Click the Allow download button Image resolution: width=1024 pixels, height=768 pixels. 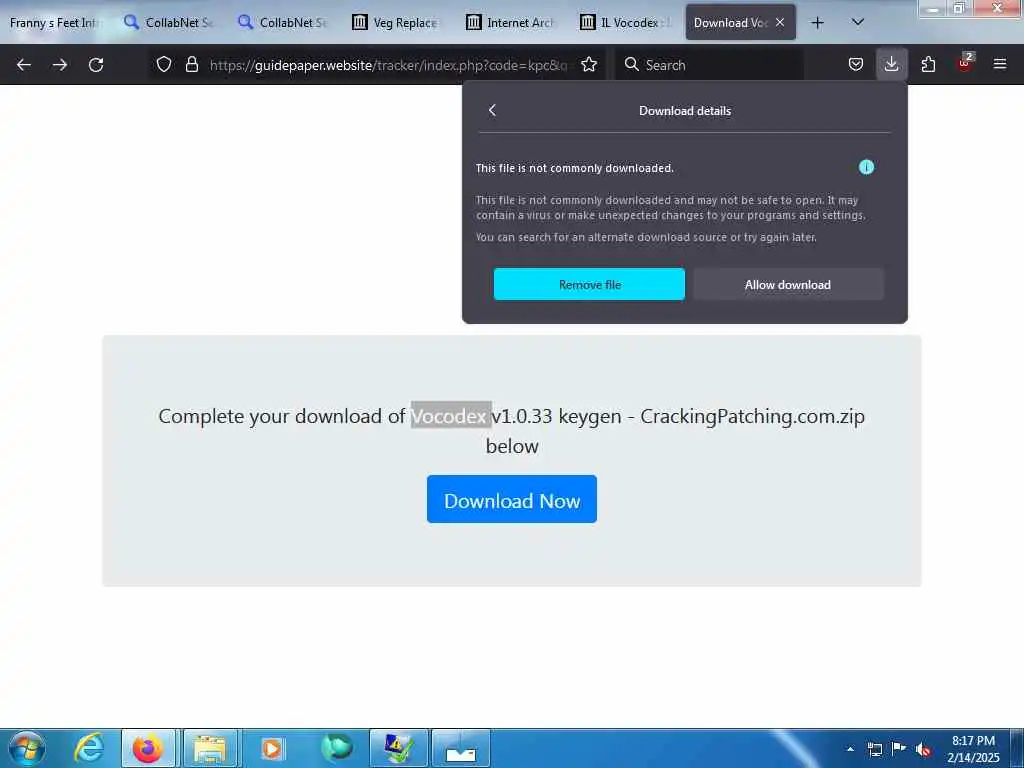[x=788, y=285]
